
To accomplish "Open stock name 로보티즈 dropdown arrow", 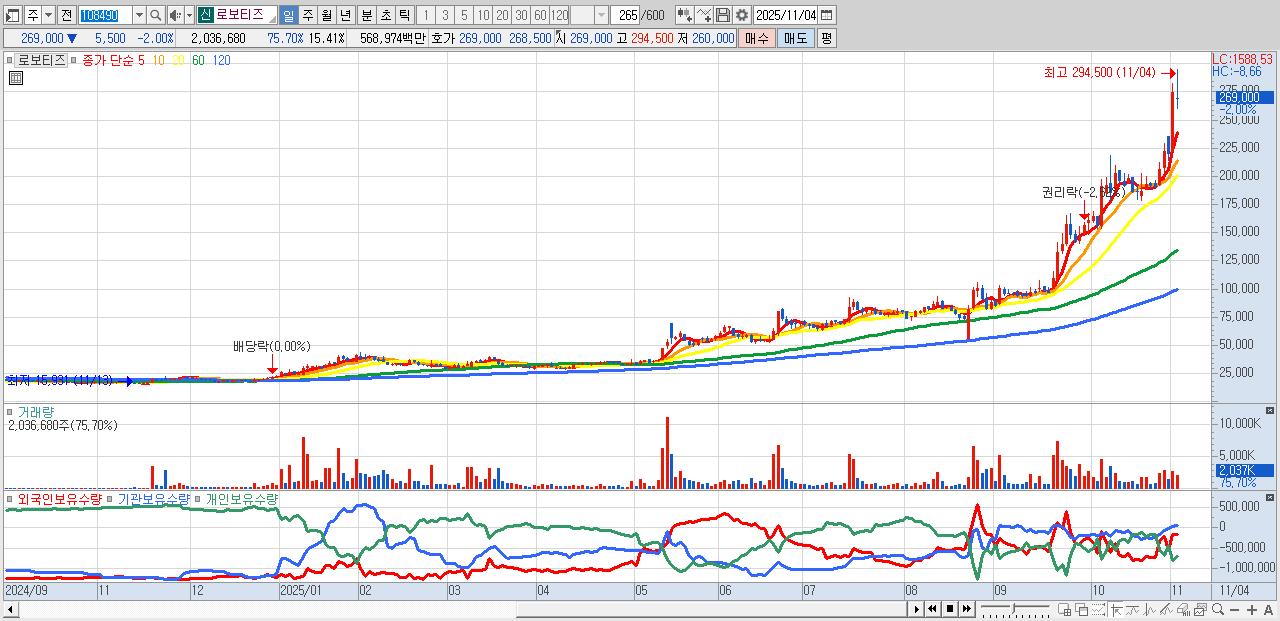I will point(272,19).
